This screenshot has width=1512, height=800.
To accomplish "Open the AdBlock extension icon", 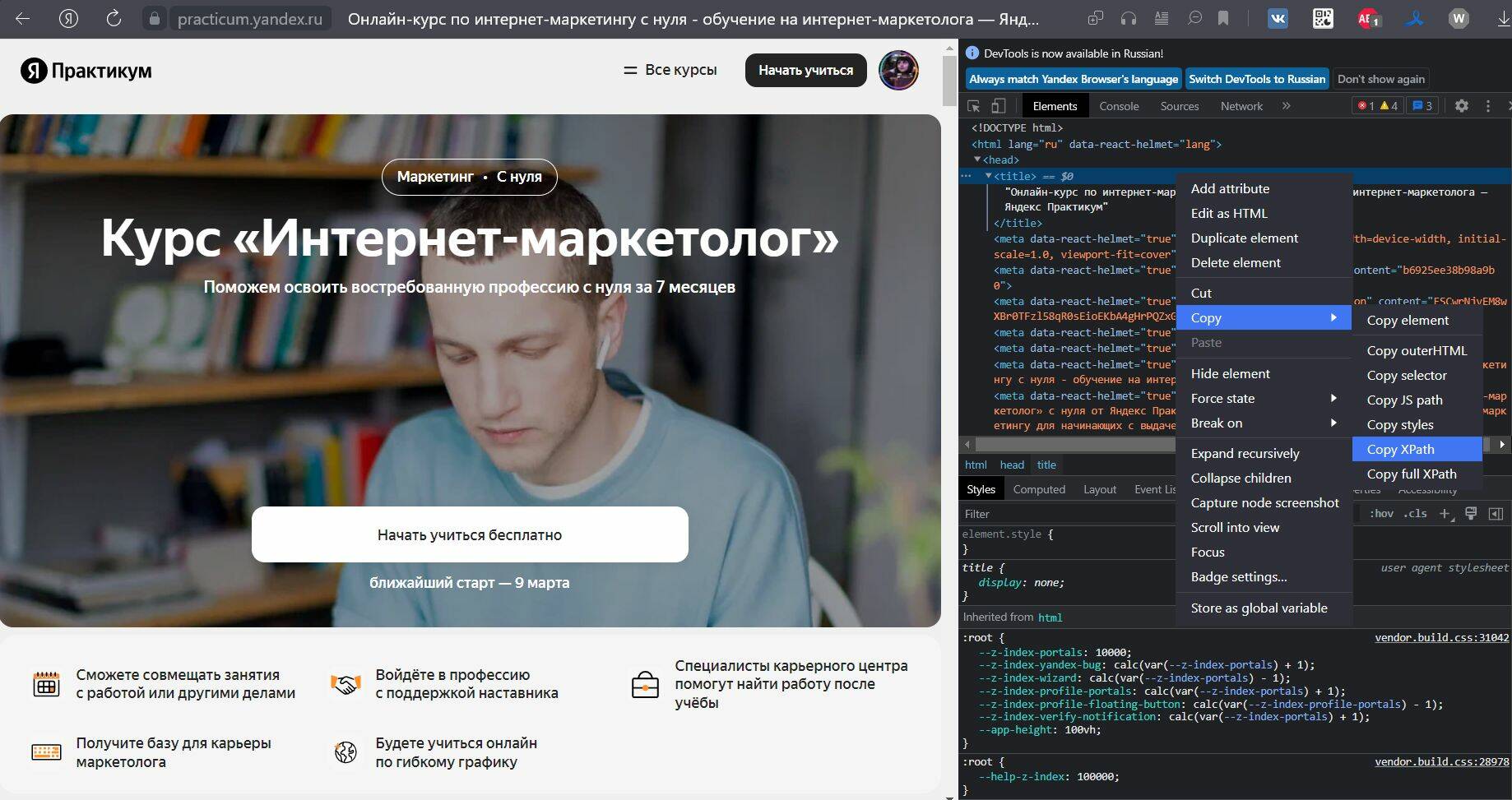I will coord(1369,18).
